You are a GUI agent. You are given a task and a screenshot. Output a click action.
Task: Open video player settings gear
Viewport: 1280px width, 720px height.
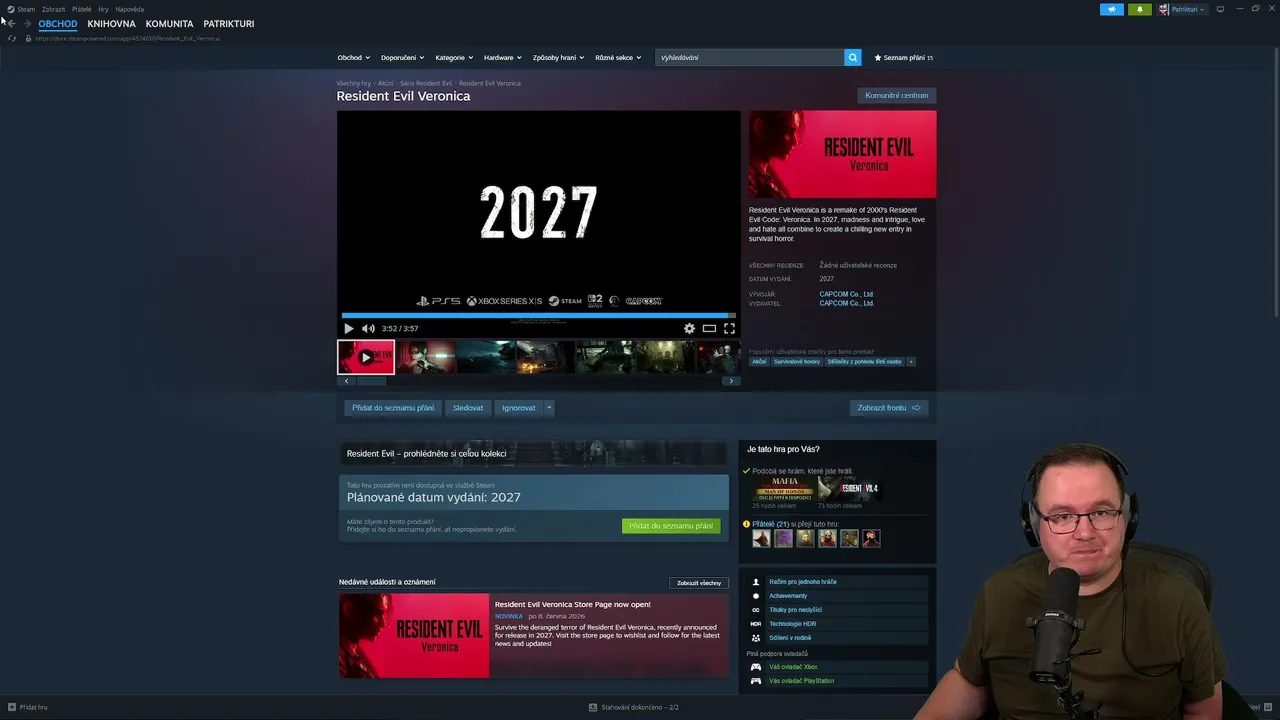(x=689, y=328)
